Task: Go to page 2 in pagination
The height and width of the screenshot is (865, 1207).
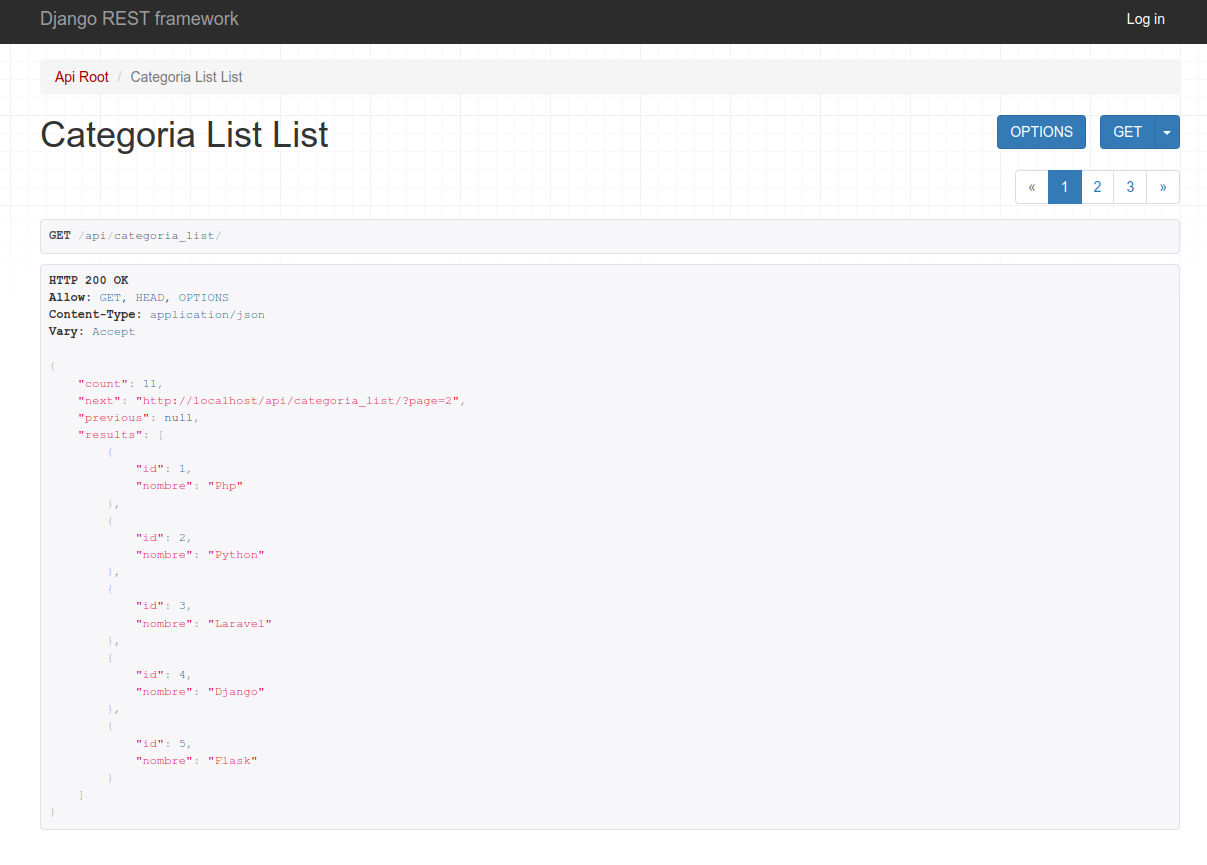Action: [1097, 187]
